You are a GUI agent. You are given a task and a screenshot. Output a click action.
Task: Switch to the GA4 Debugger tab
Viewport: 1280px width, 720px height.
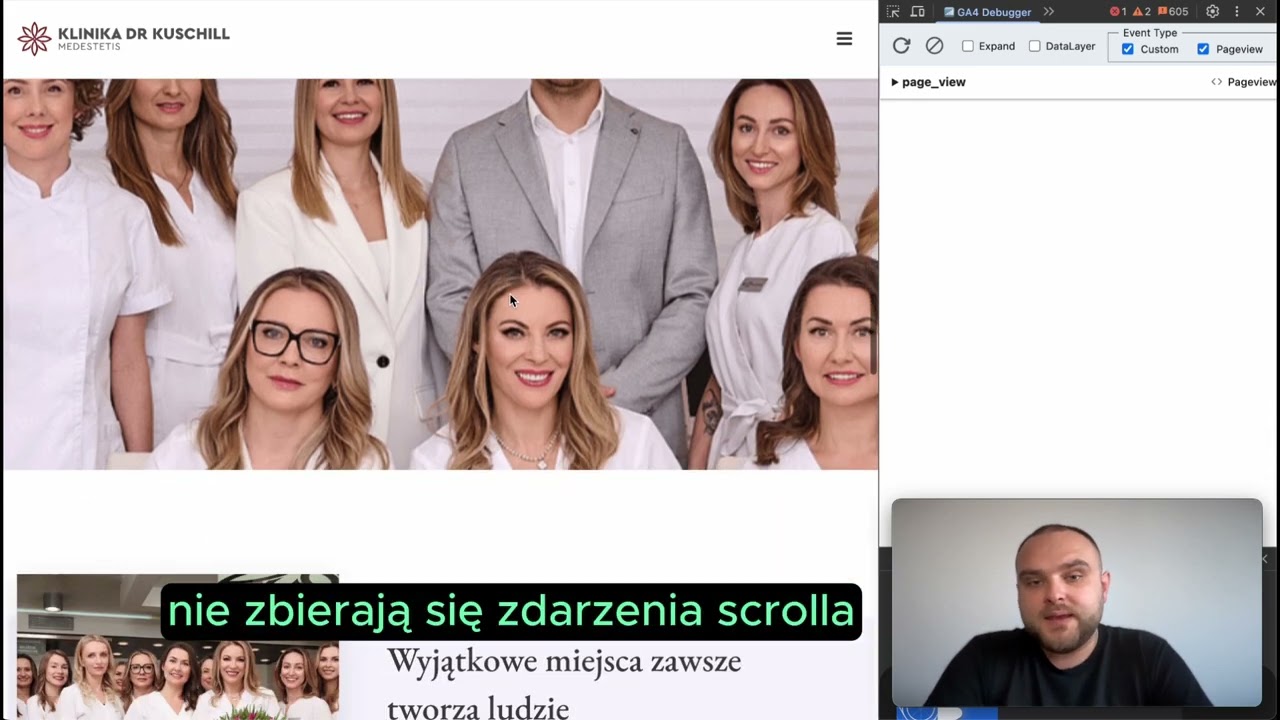987,12
